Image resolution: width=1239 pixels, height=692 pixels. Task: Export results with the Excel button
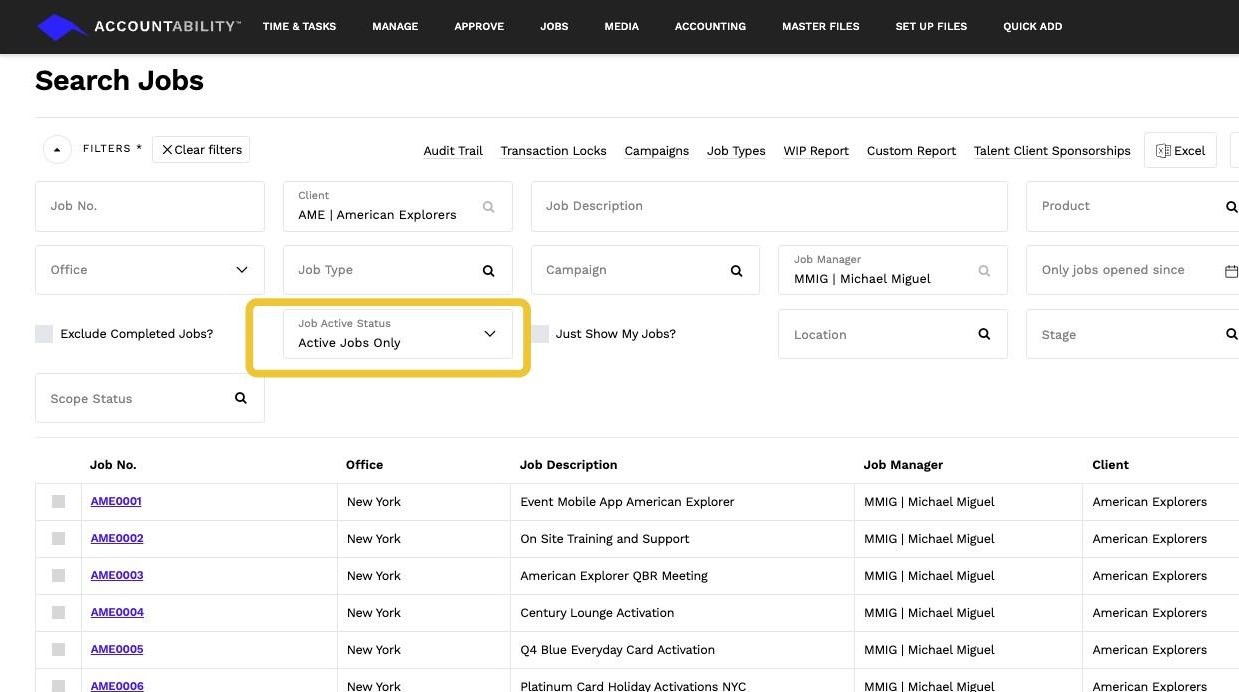coord(1180,151)
